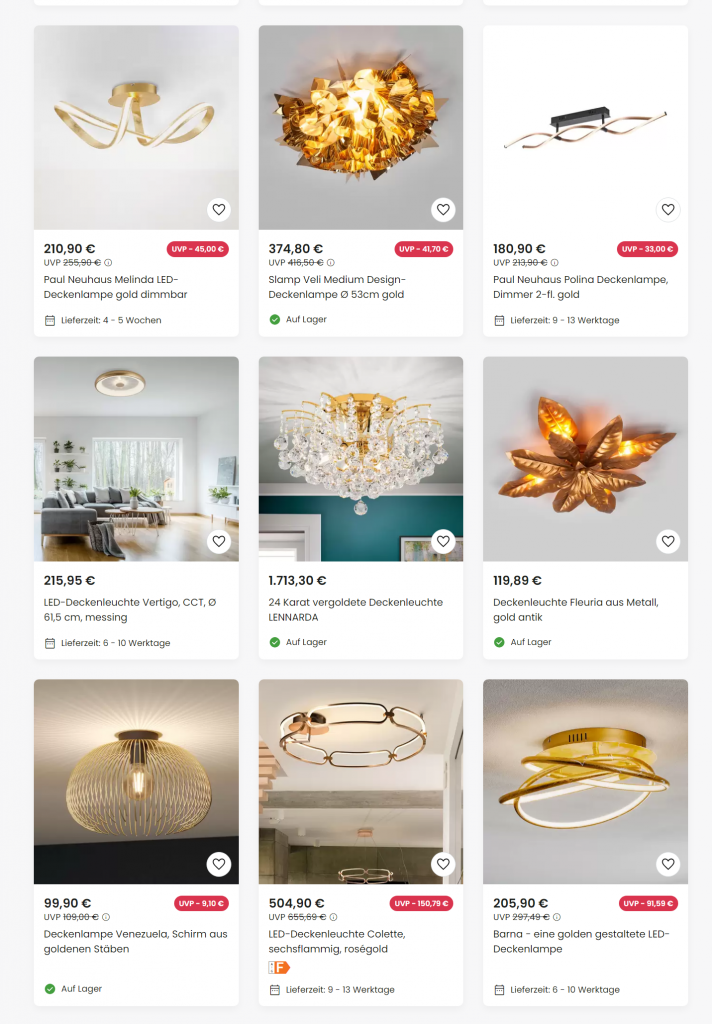Favorite the LENNARDA crystal ceiling light
This screenshot has height=1024, width=712.
click(x=444, y=541)
